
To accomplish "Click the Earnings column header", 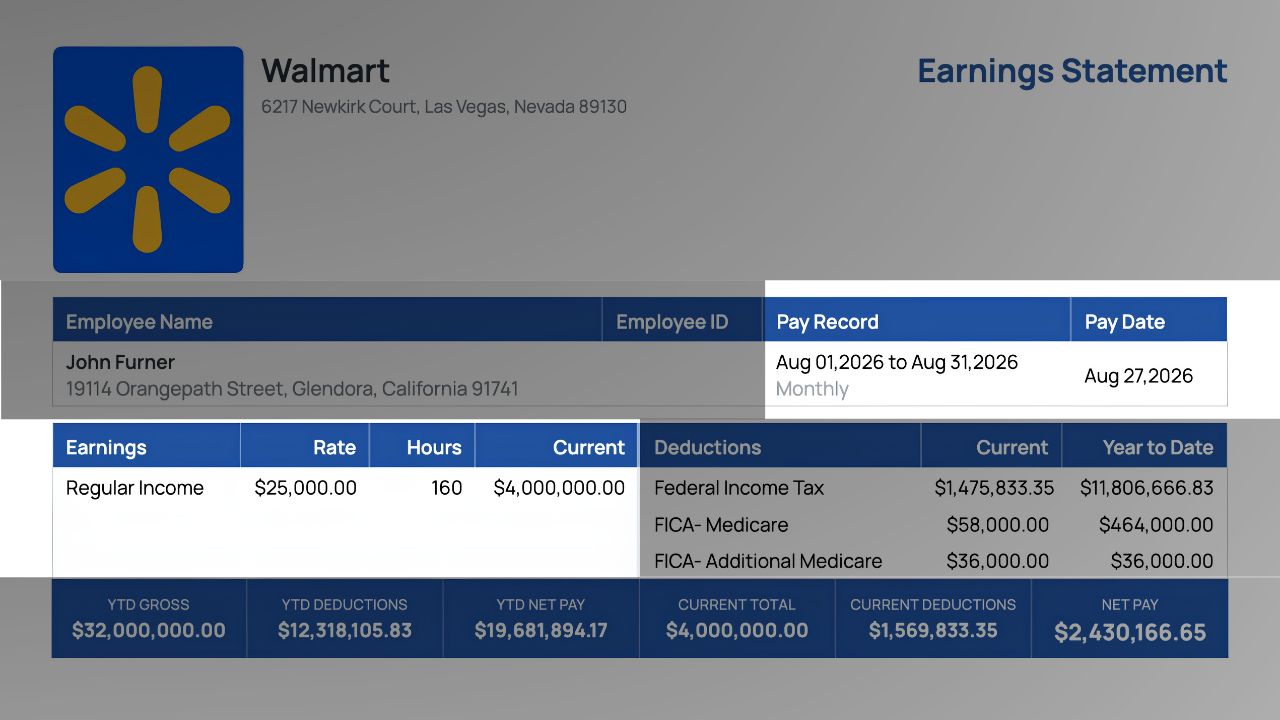I will pos(106,447).
